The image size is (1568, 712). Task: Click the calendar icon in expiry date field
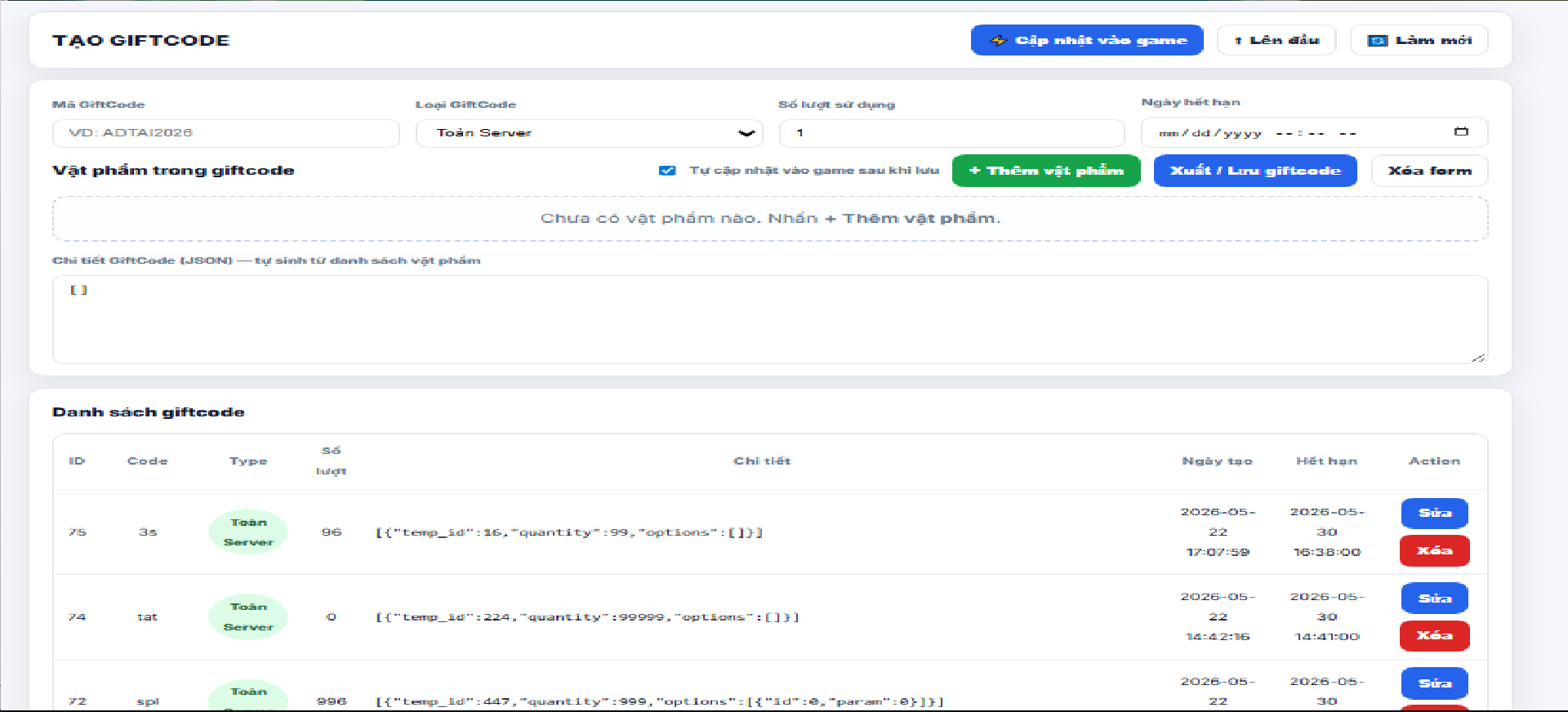click(1461, 131)
